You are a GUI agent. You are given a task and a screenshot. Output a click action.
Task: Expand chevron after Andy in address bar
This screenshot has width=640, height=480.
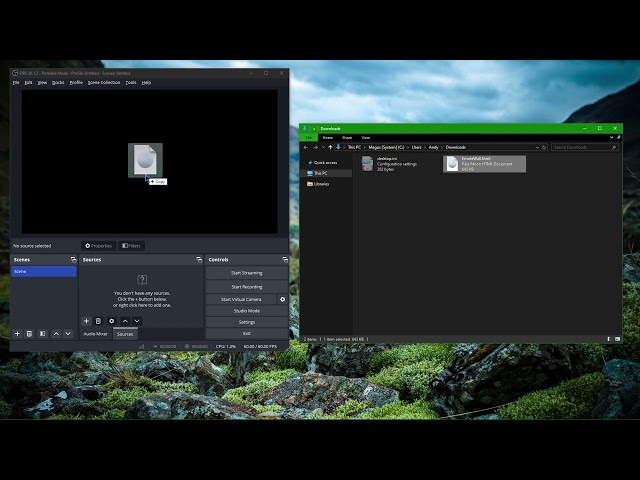tap(442, 147)
